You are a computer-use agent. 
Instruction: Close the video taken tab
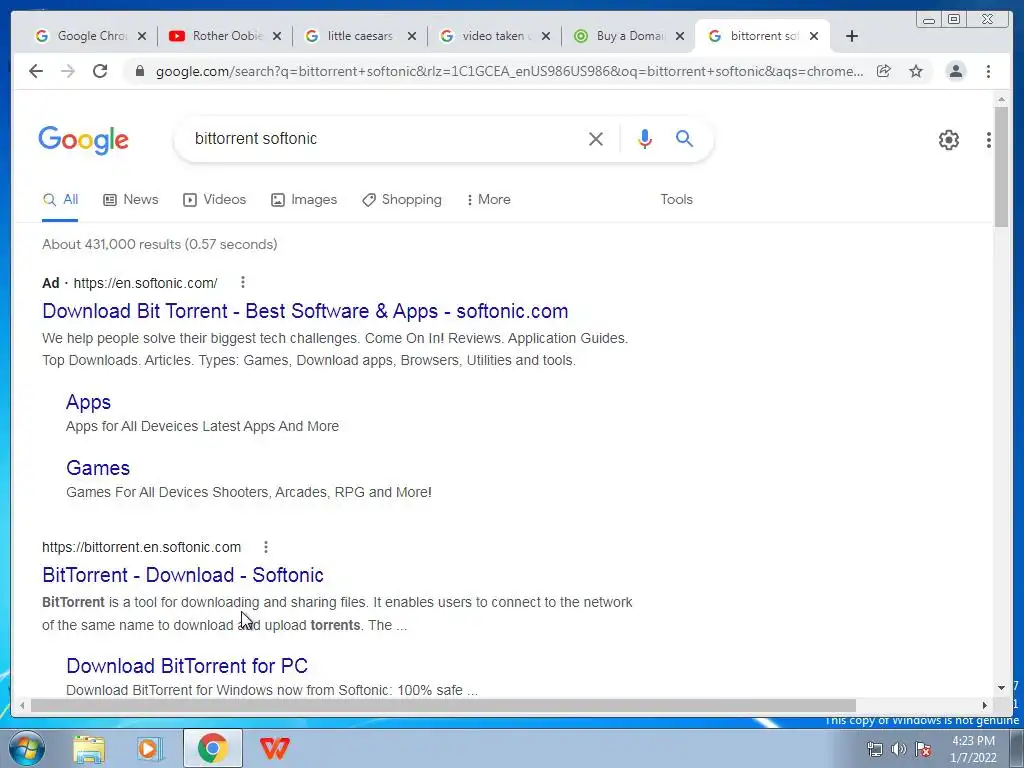[546, 36]
